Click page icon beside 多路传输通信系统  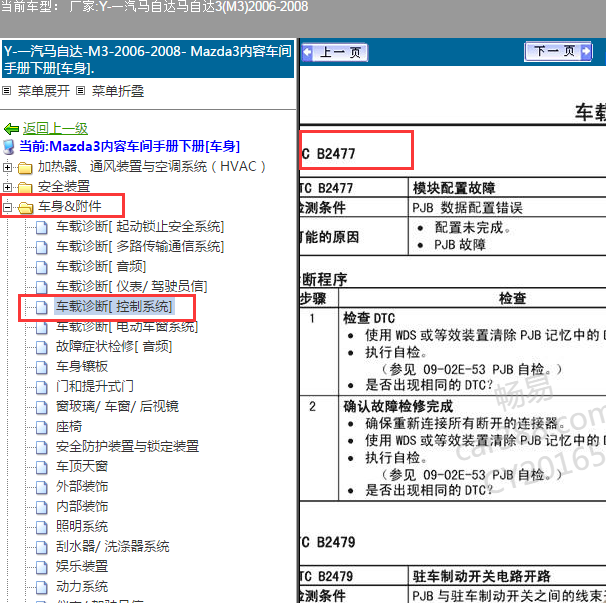[42, 247]
